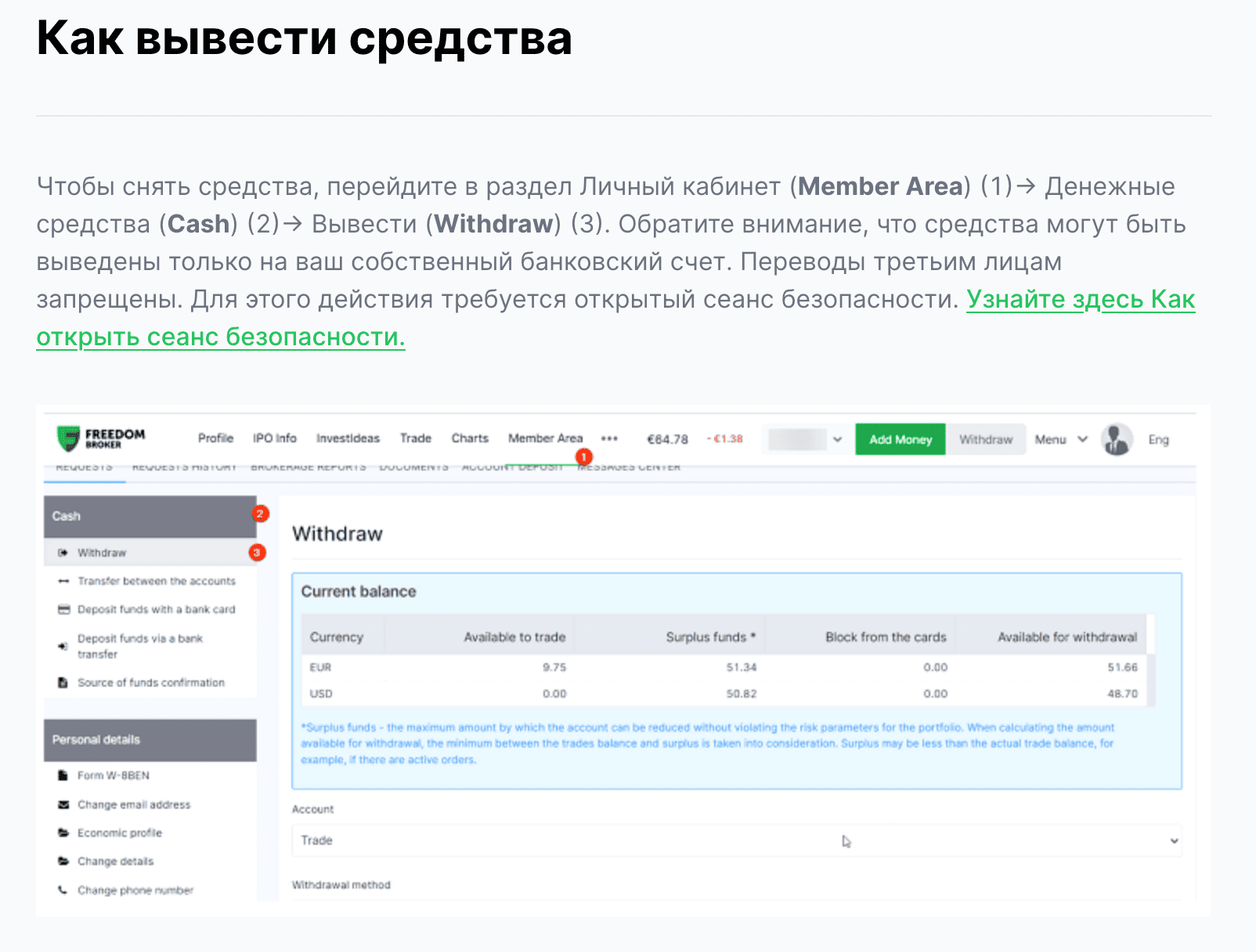The height and width of the screenshot is (952, 1256).
Task: Select the Personal details section header
Action: pos(150,740)
